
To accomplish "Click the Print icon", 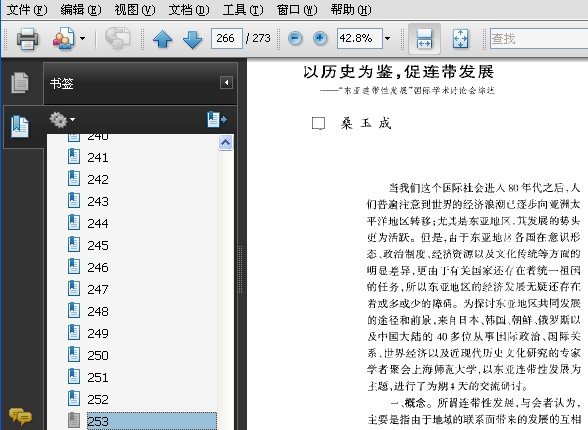I will point(27,38).
